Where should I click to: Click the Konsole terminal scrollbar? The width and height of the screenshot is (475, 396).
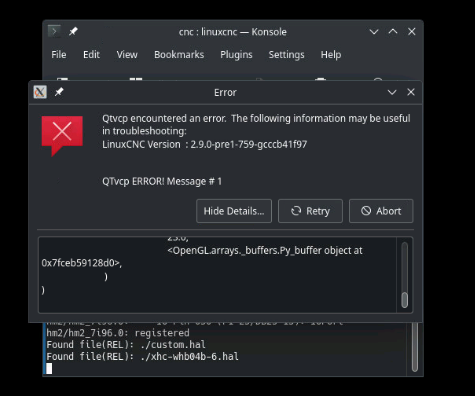coord(415,347)
